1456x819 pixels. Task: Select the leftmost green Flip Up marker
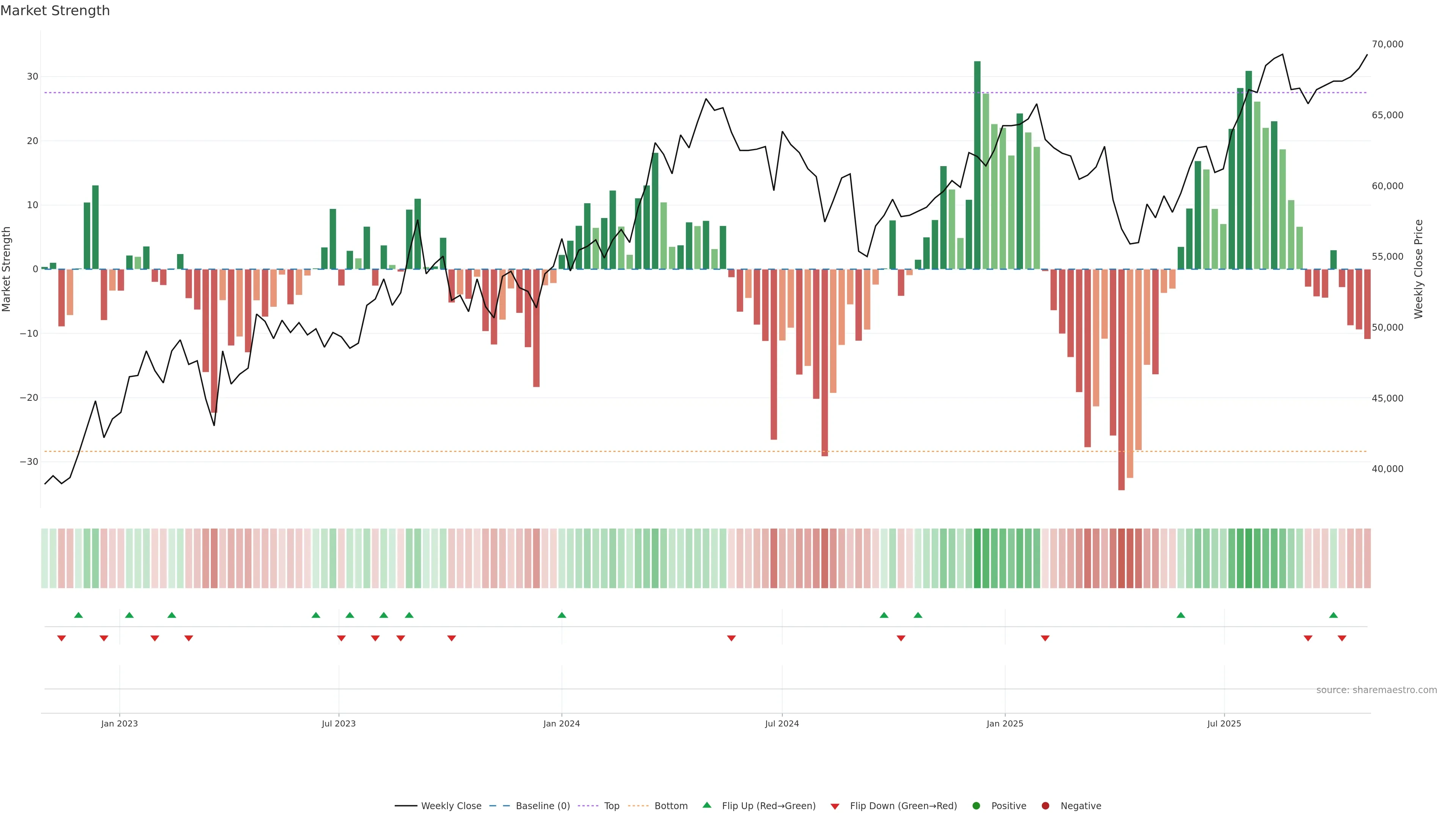click(x=78, y=615)
